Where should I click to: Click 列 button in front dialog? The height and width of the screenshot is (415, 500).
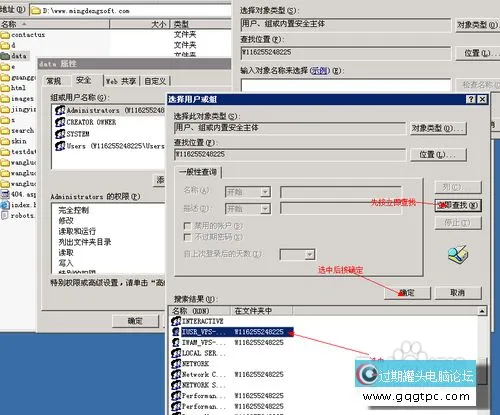click(458, 187)
